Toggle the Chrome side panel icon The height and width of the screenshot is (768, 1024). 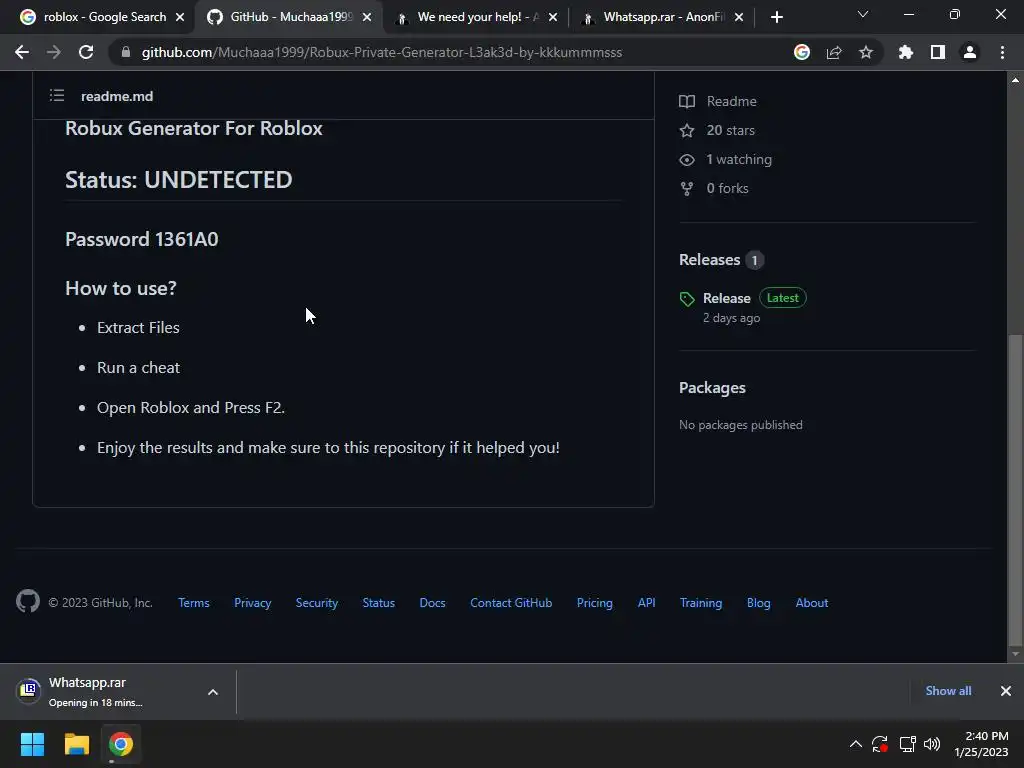938,52
